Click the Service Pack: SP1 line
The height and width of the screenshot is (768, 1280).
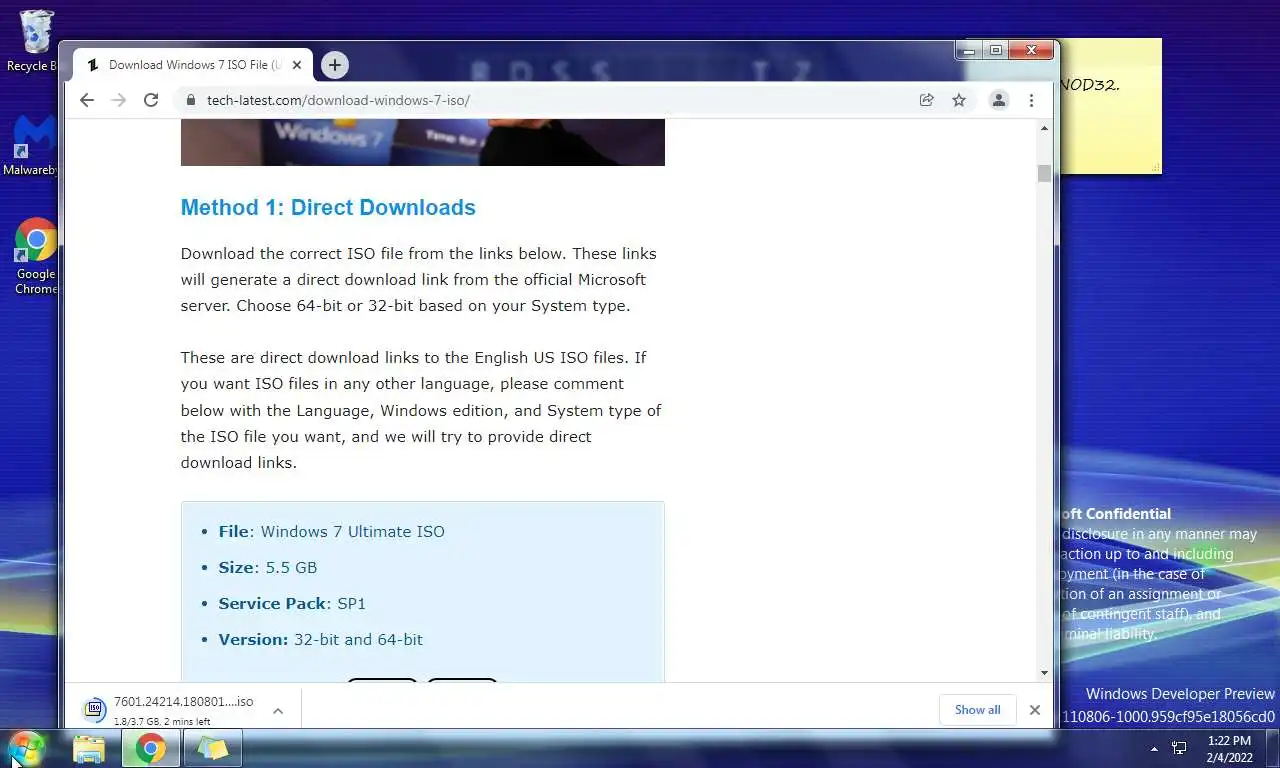coord(292,603)
